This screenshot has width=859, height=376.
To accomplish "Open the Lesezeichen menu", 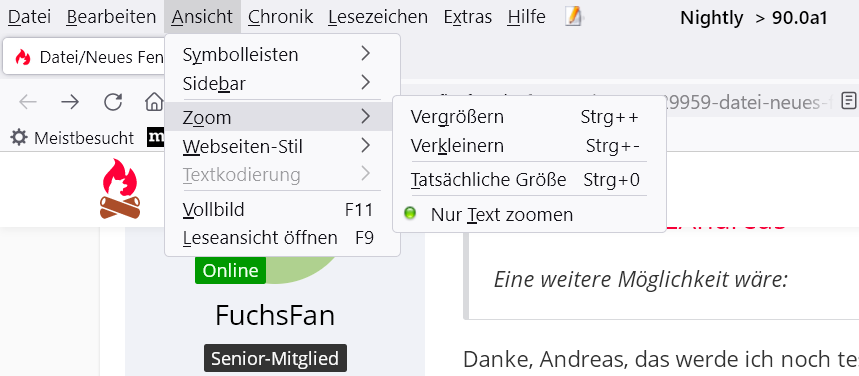I will pos(378,17).
